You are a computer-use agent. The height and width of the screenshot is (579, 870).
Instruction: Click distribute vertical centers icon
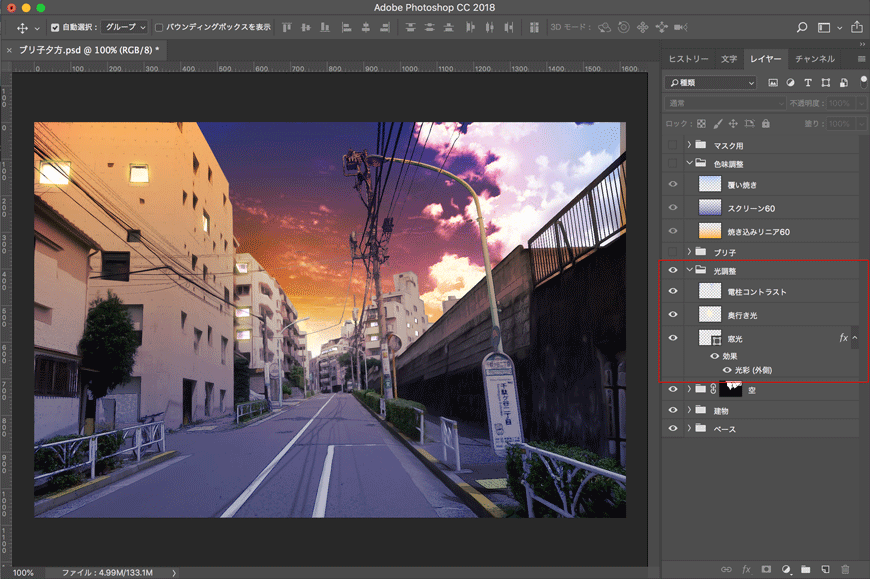[429, 27]
